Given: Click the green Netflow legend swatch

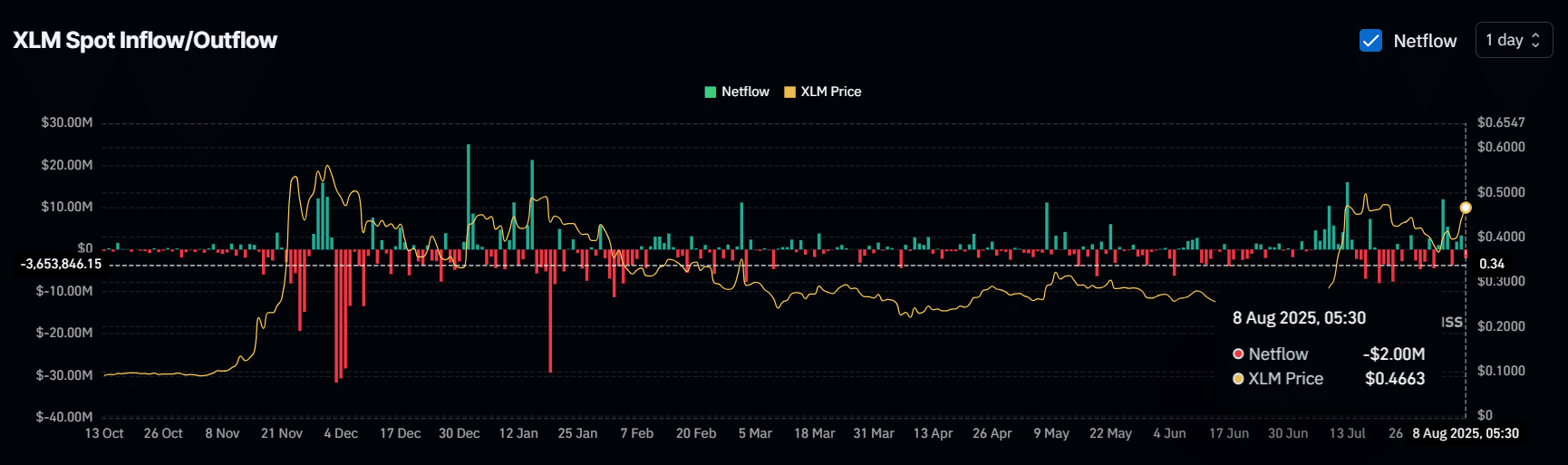Looking at the screenshot, I should pyautogui.click(x=711, y=92).
